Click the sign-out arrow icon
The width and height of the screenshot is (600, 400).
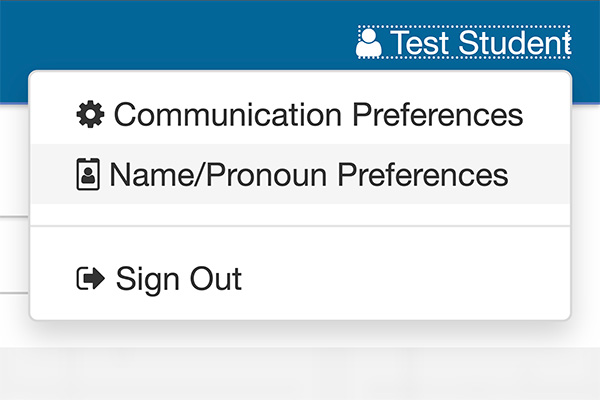(91, 278)
